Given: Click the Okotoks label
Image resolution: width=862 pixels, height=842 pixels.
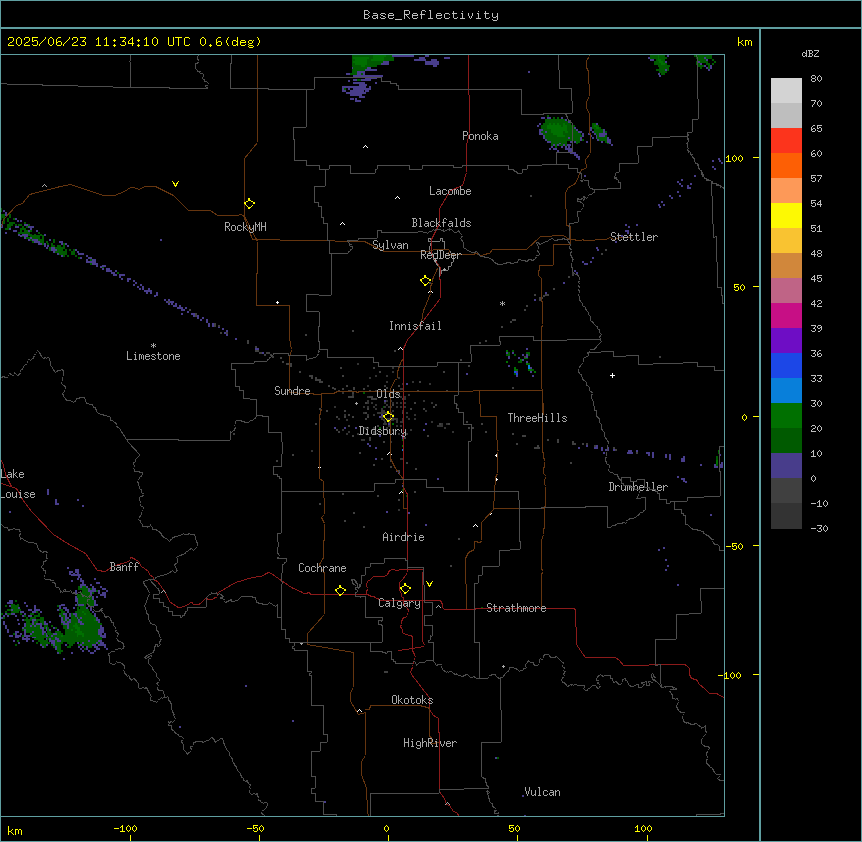Looking at the screenshot, I should tap(412, 700).
